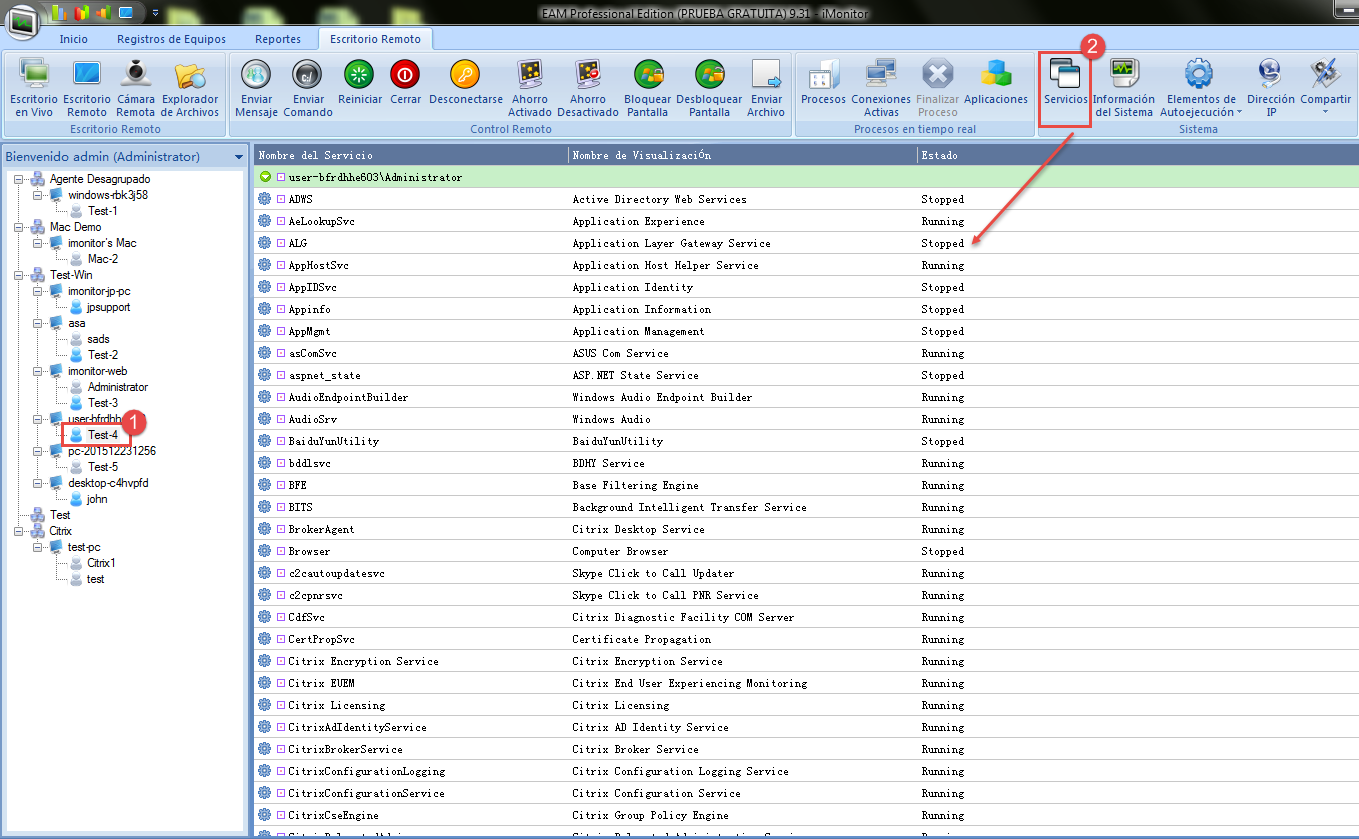Screen dimensions: 1359x839
Task: Select Citrix1 user
Action: click(101, 563)
